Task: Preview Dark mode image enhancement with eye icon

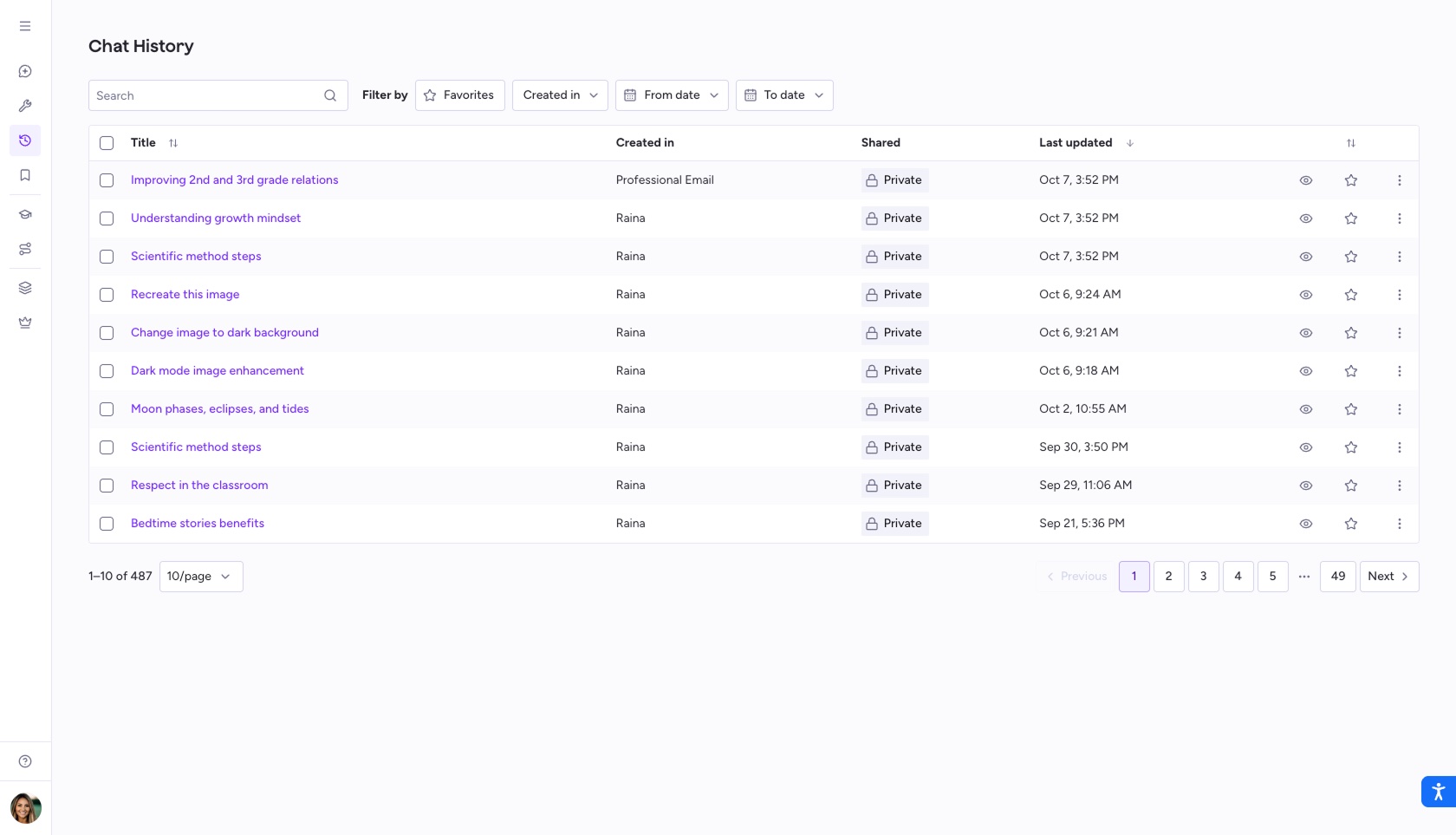Action: 1305,371
